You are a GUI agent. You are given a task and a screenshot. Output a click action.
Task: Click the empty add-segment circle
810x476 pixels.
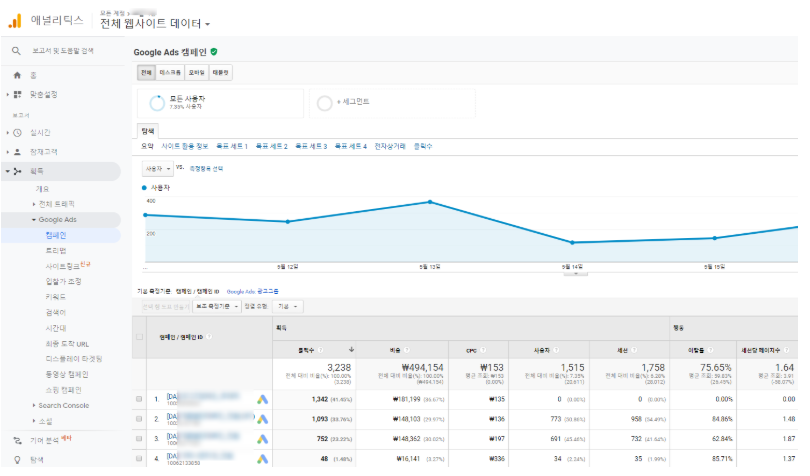click(x=324, y=103)
